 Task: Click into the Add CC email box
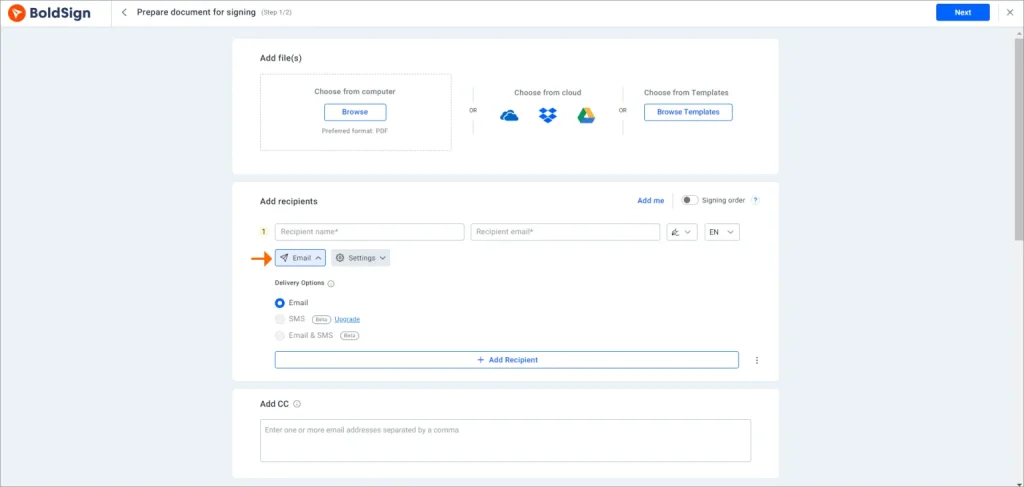pyautogui.click(x=505, y=441)
